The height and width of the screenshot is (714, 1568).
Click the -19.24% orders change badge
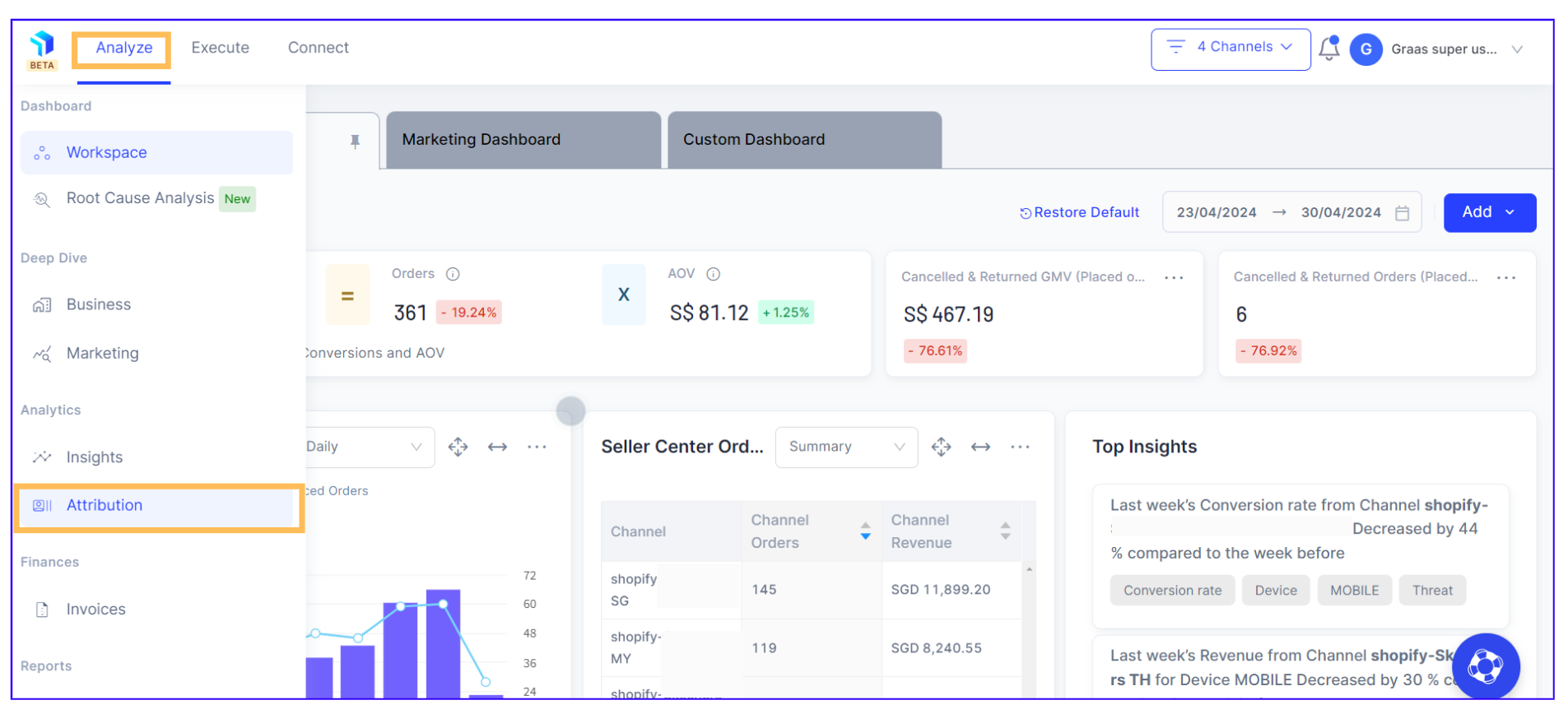pyautogui.click(x=469, y=313)
